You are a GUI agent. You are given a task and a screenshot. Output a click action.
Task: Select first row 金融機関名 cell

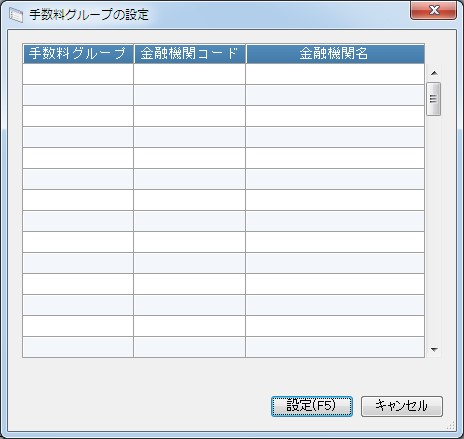335,74
